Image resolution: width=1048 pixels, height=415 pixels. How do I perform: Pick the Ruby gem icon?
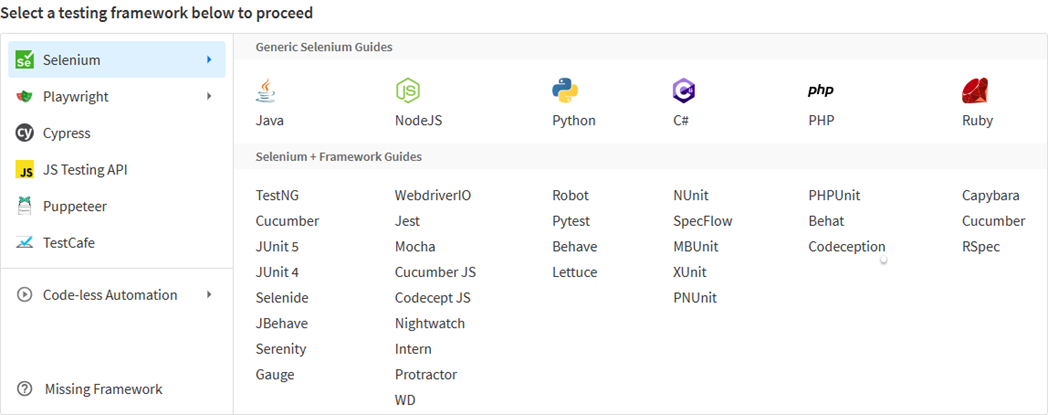[974, 91]
